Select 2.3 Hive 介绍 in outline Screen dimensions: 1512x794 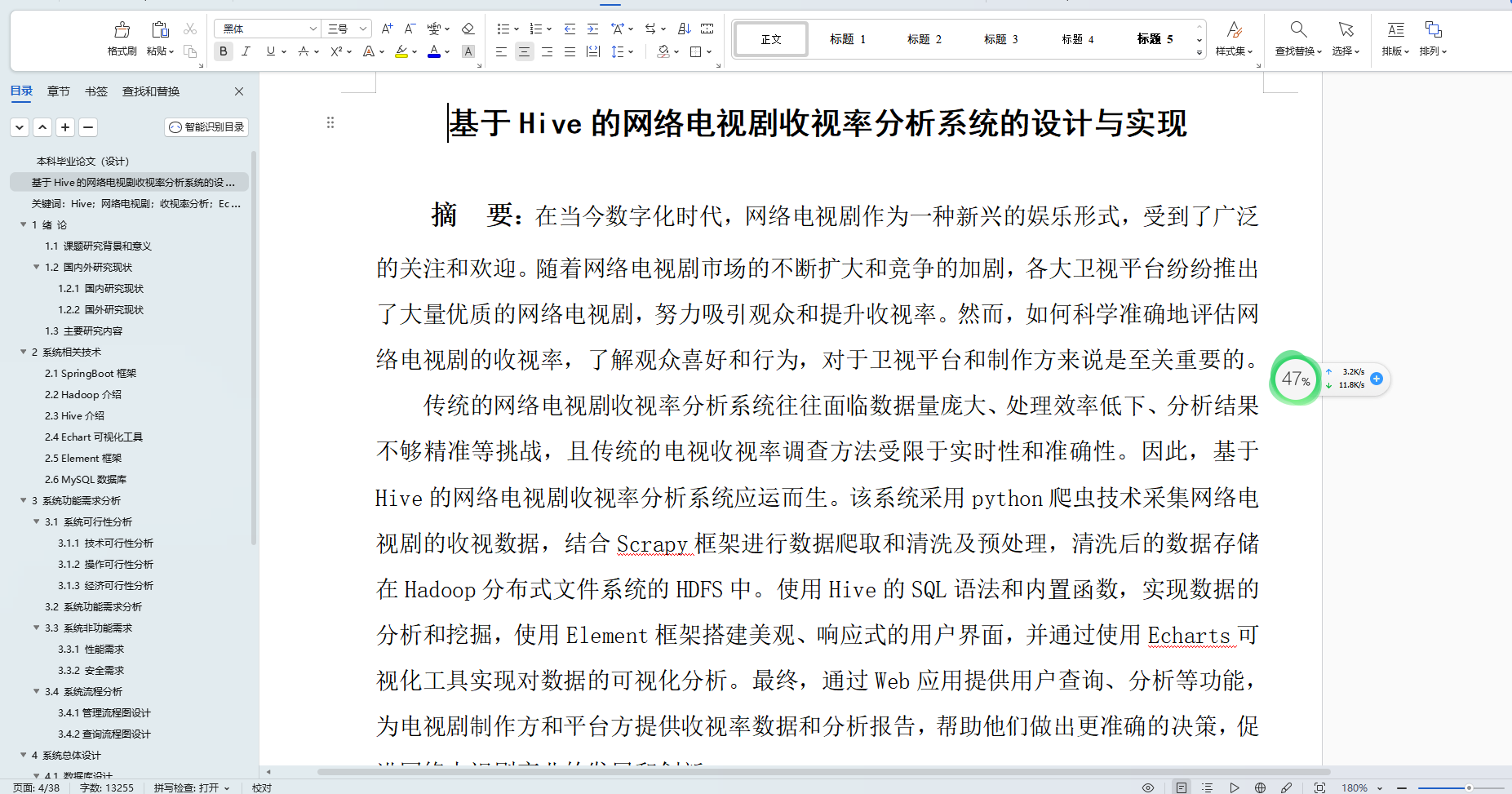click(74, 415)
